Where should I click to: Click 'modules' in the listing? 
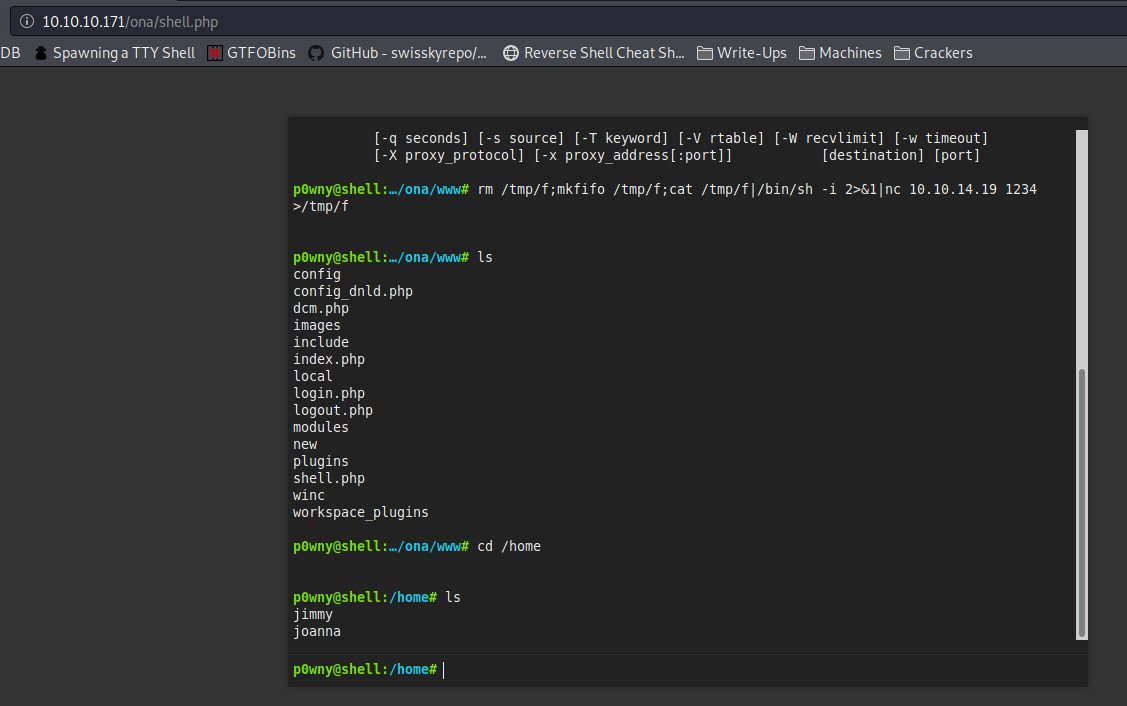321,427
